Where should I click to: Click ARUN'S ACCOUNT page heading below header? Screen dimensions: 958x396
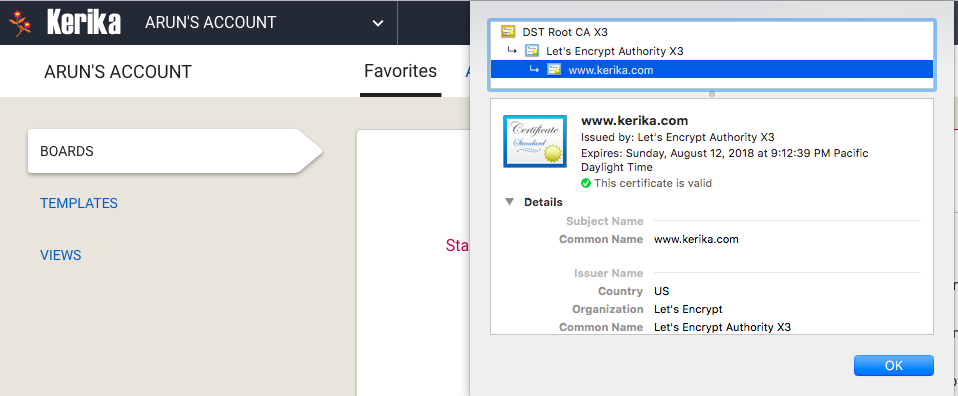pos(118,72)
